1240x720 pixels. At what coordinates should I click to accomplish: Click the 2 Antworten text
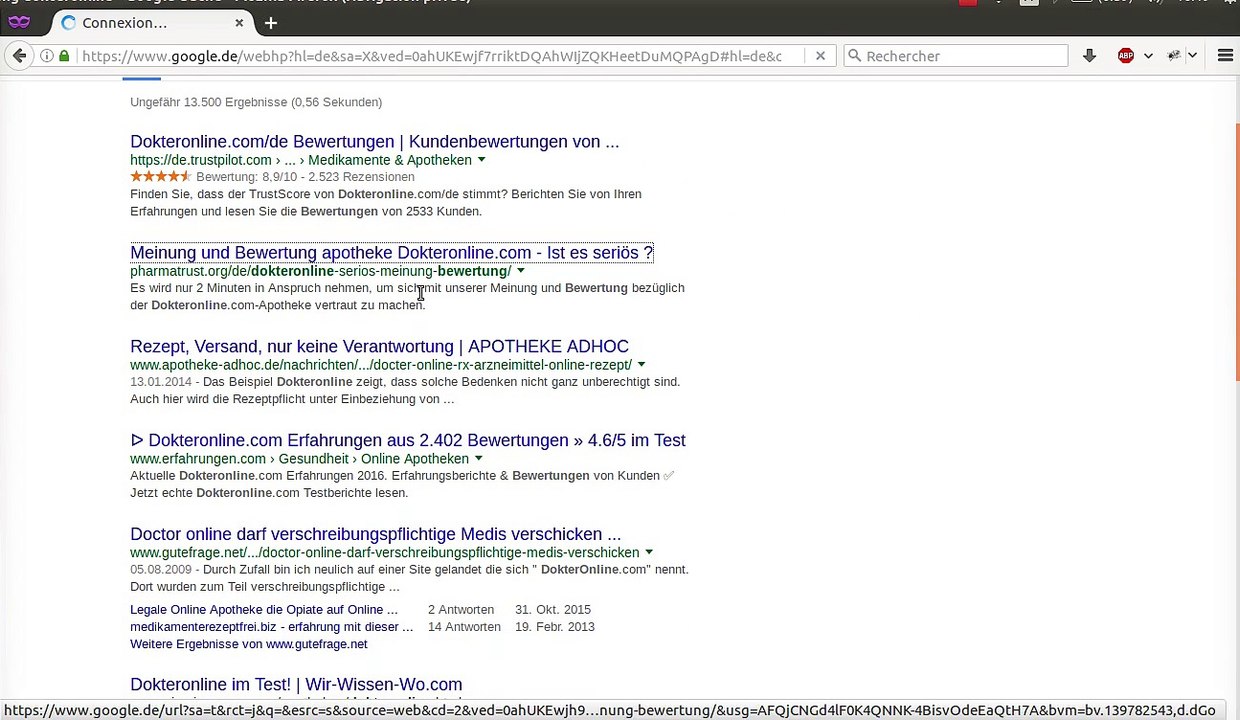[x=461, y=609]
